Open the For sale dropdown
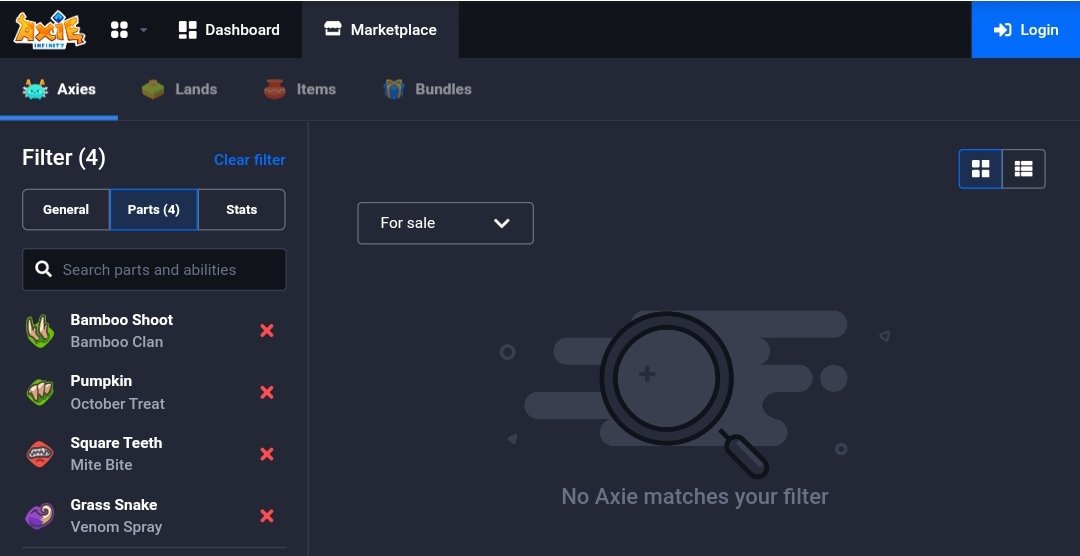 pos(446,223)
